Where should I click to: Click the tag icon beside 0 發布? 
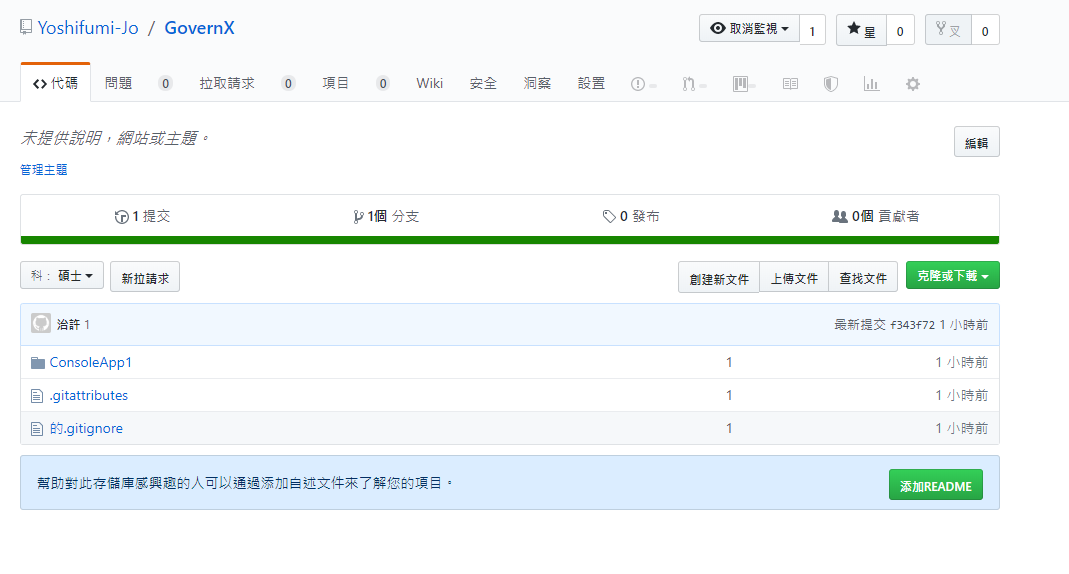tap(609, 217)
